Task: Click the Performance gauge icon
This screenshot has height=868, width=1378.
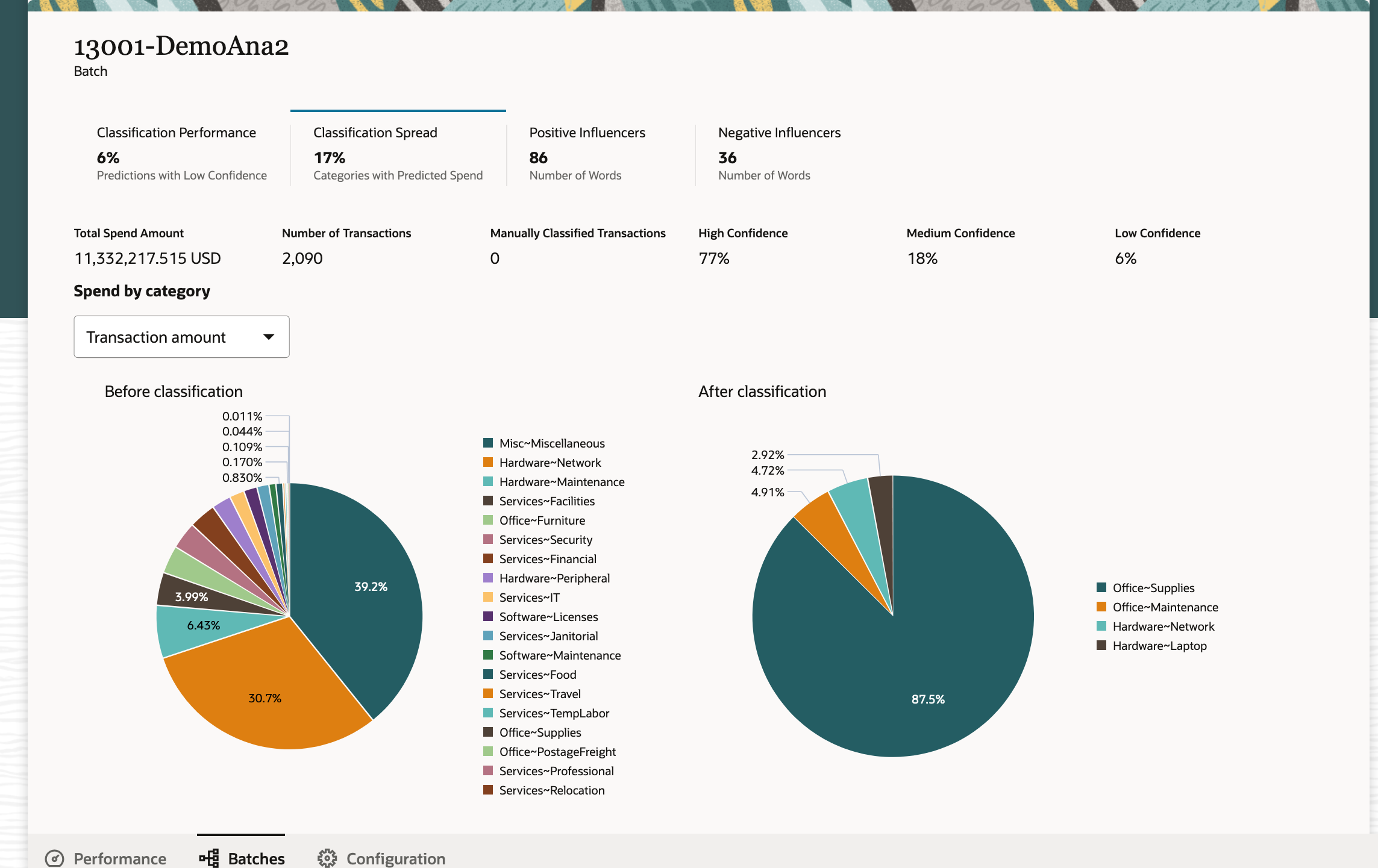Action: 54,858
